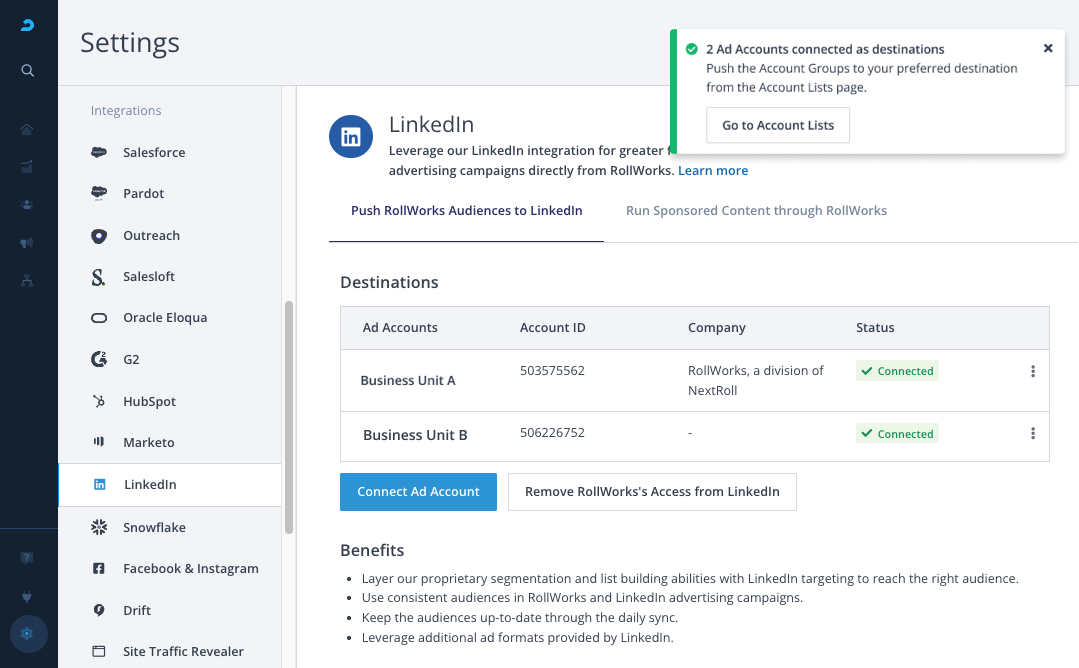The height and width of the screenshot is (668, 1079).
Task: Click Remove RollWorks's Access from LinkedIn button
Action: click(x=652, y=492)
